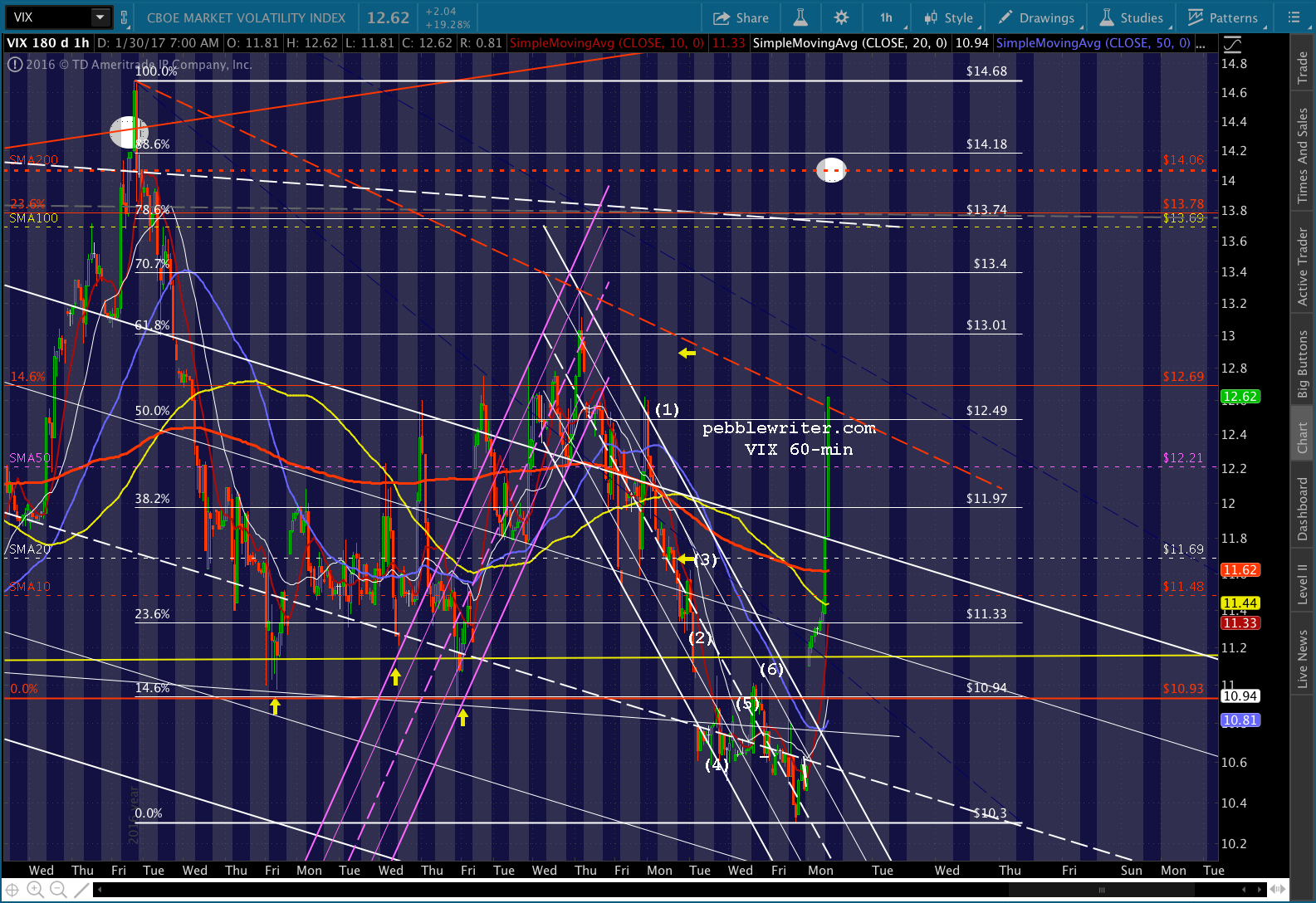1316x903 pixels.
Task: Click the zoom in magnifier icon
Action: 35,890
